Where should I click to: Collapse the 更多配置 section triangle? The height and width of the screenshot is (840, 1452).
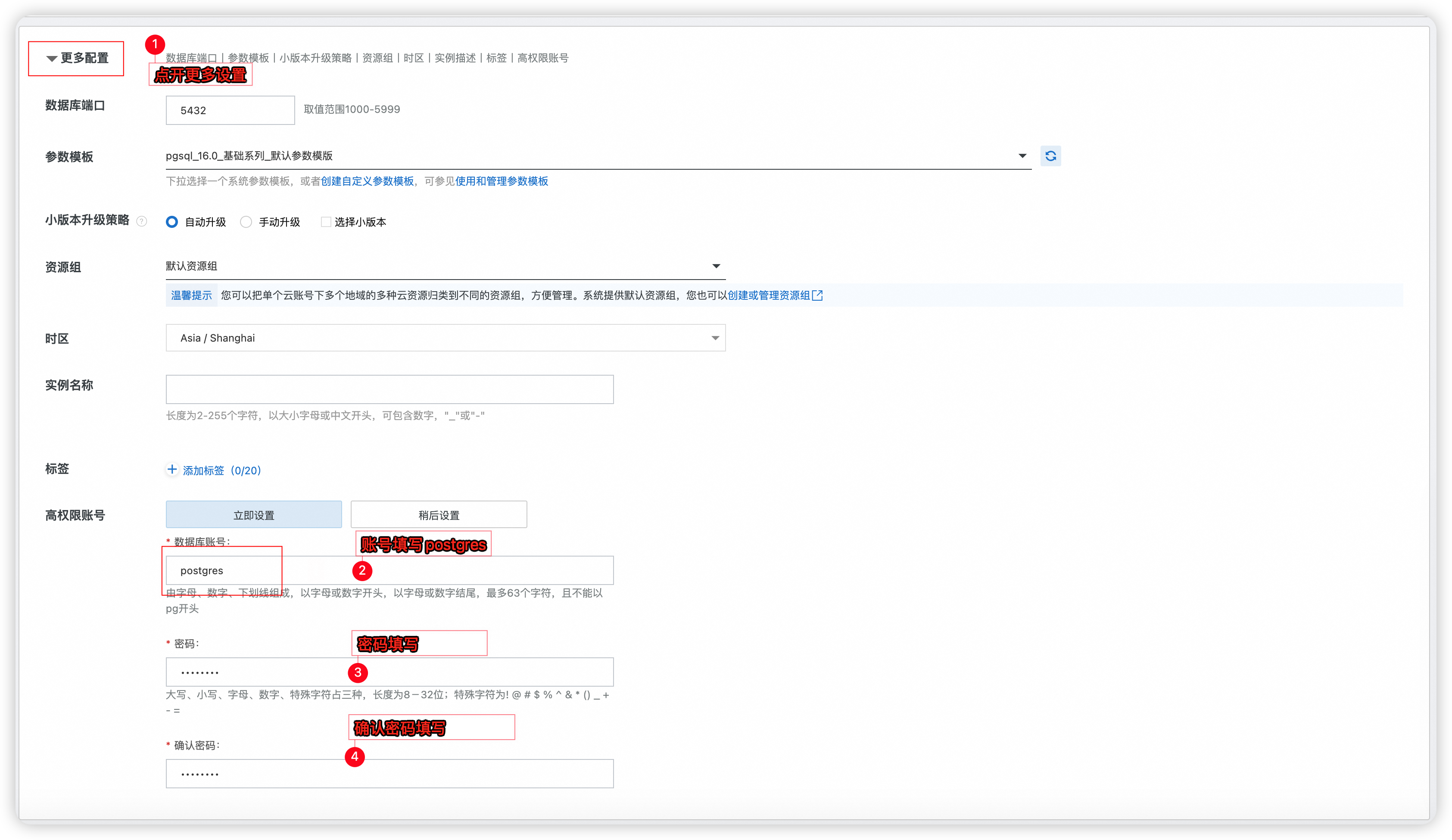(x=51, y=58)
